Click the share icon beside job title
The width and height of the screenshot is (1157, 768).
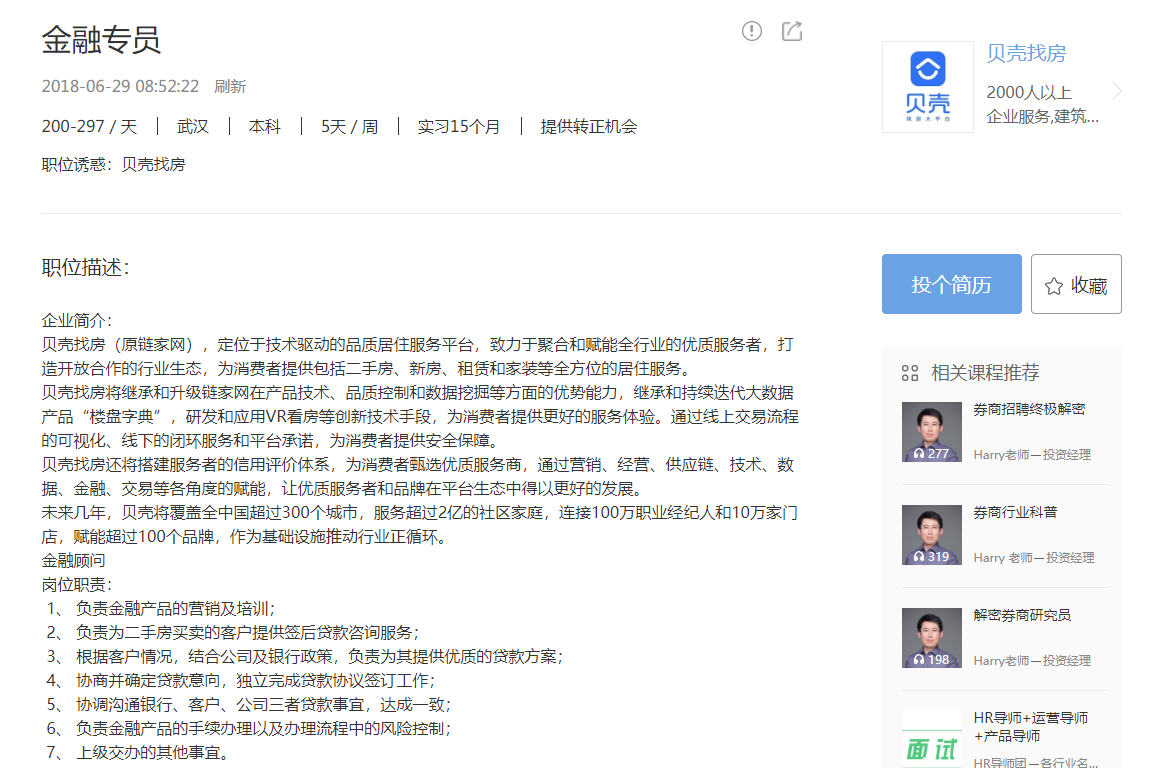792,31
